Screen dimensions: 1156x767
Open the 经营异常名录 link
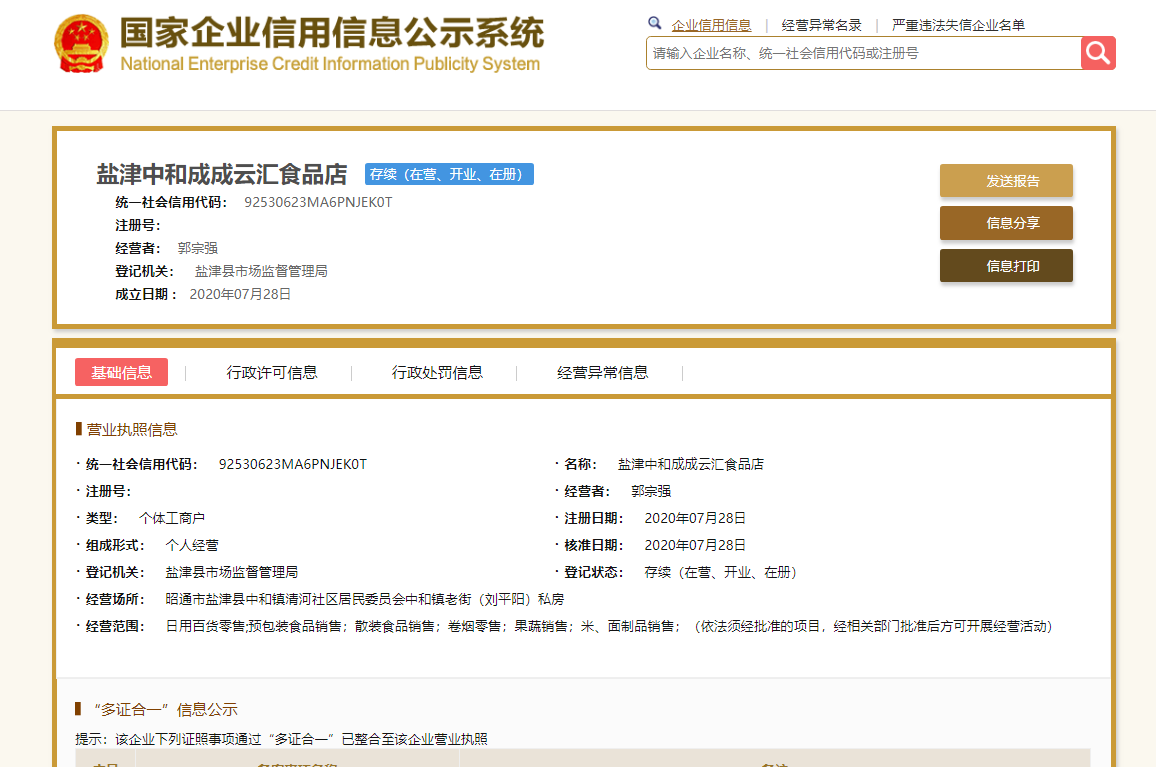[821, 25]
